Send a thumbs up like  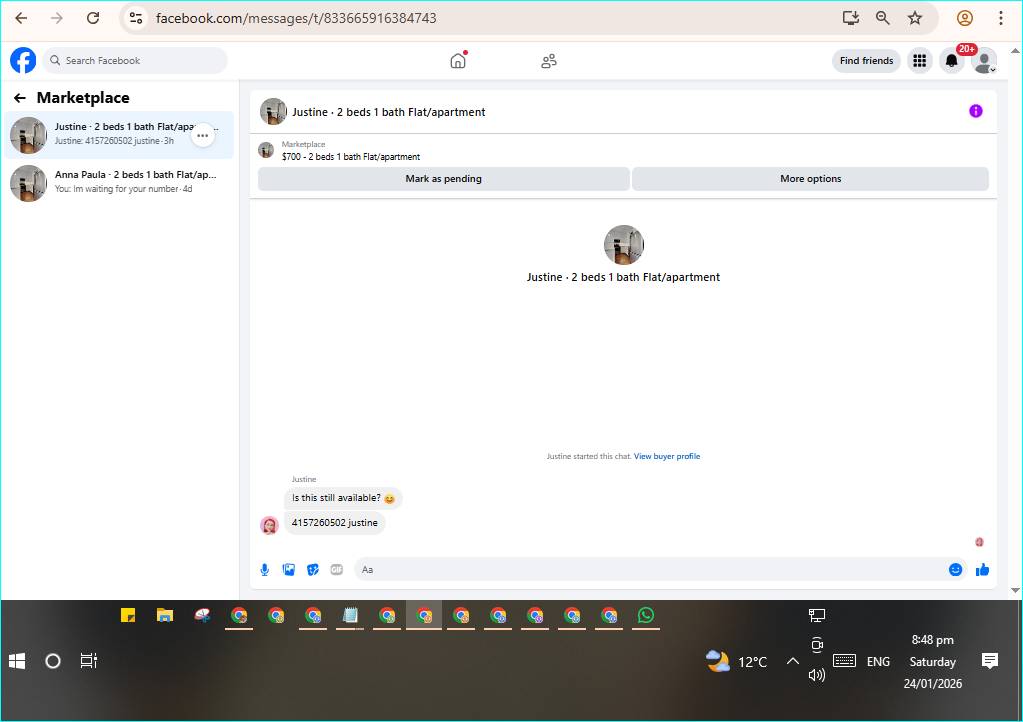[982, 569]
